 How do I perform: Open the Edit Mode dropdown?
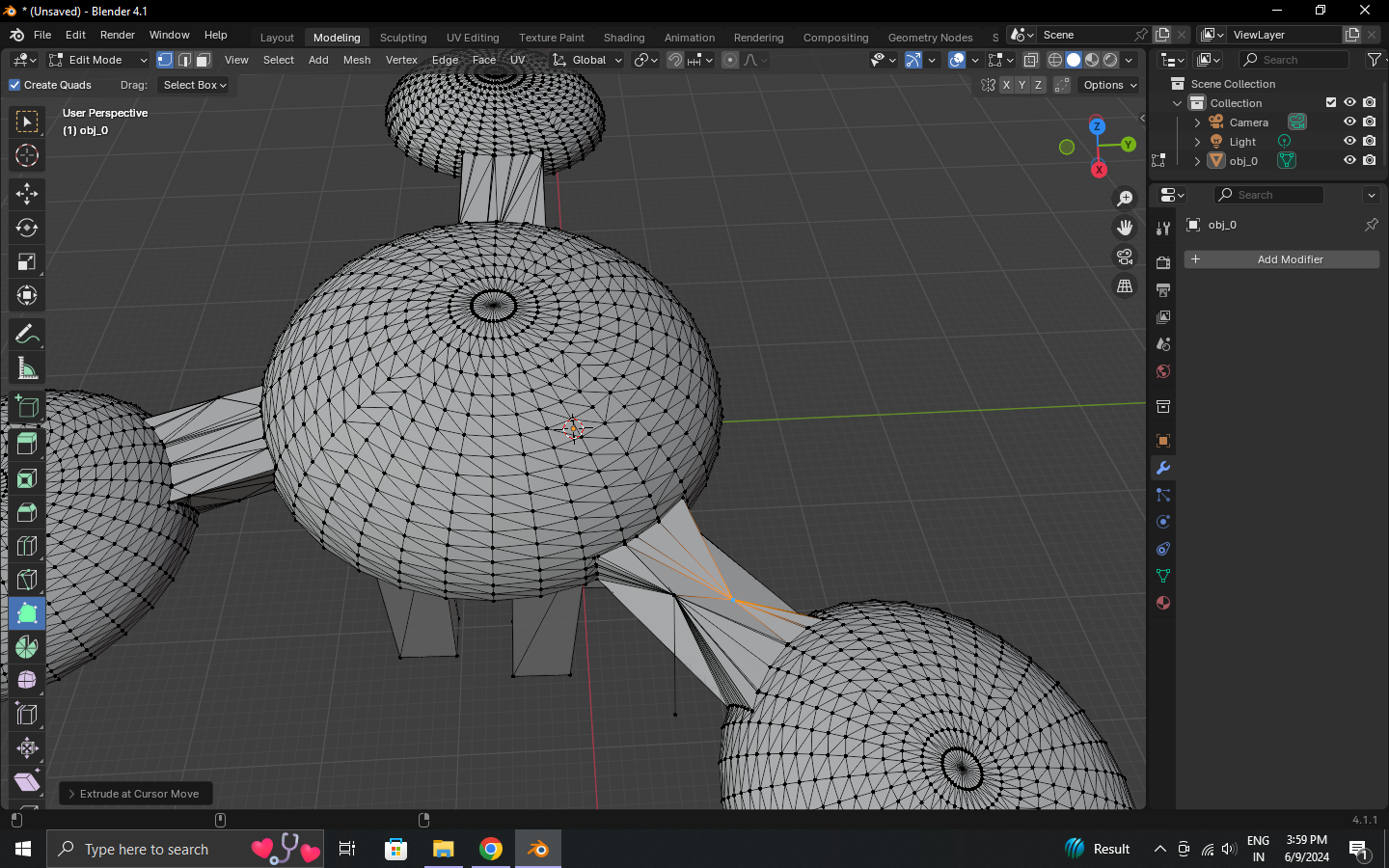(x=97, y=60)
